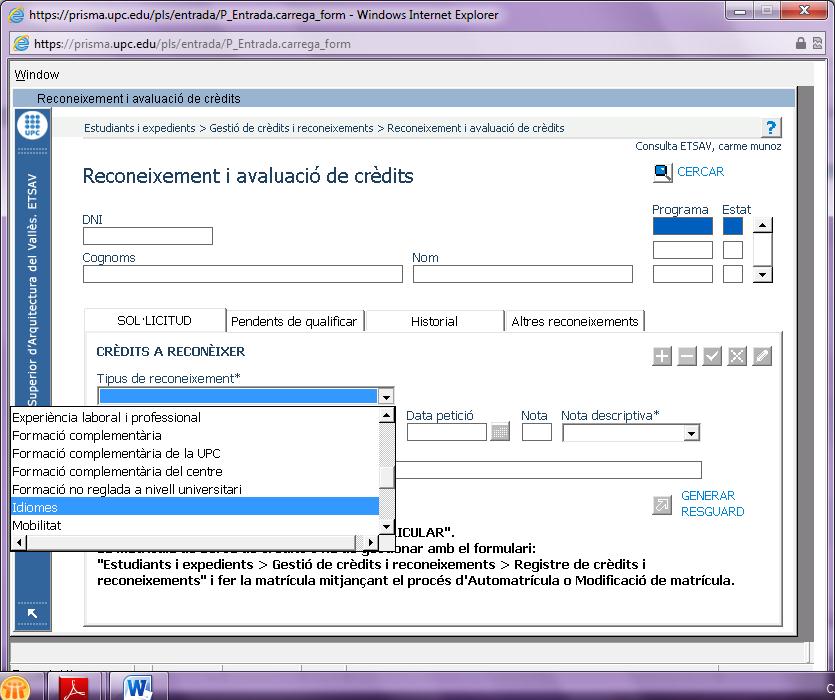
Task: Open the Pendents de qualificar tab
Action: (x=294, y=321)
